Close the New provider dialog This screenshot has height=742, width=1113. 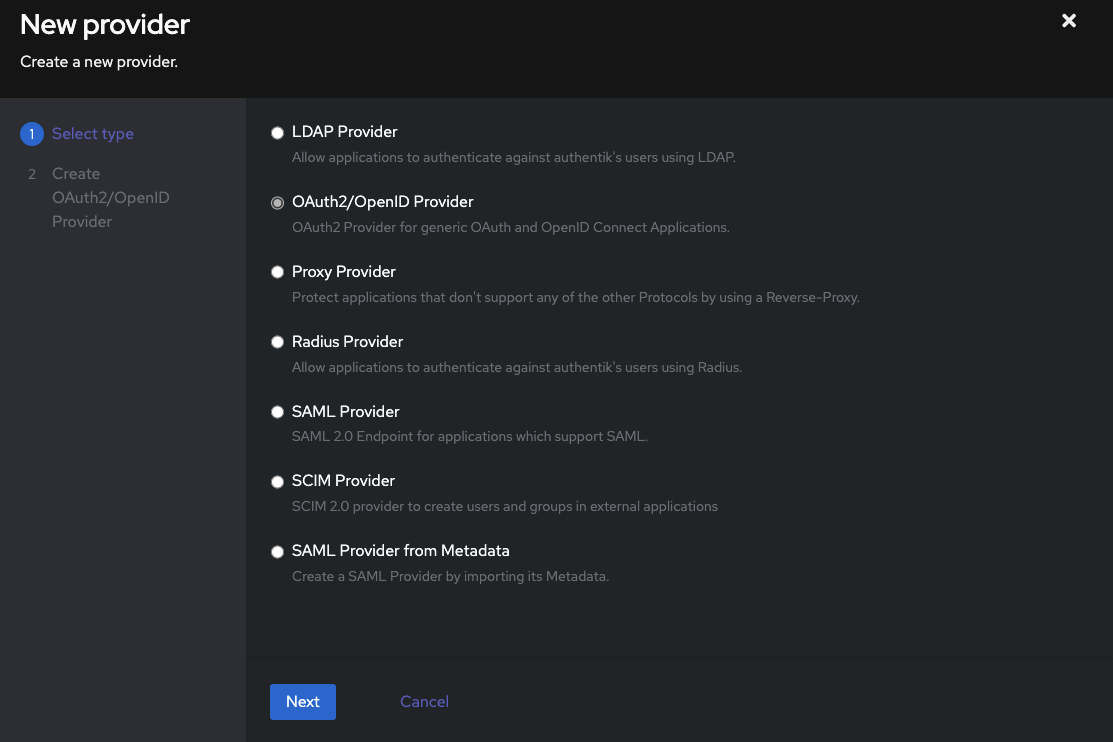[x=1068, y=20]
